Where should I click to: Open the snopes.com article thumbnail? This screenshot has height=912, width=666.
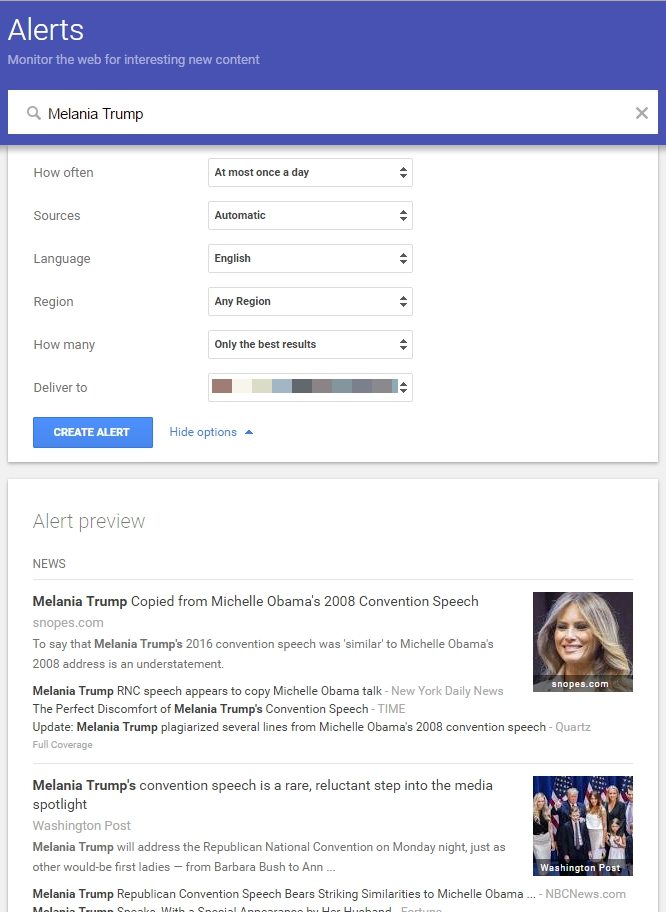pyautogui.click(x=582, y=642)
